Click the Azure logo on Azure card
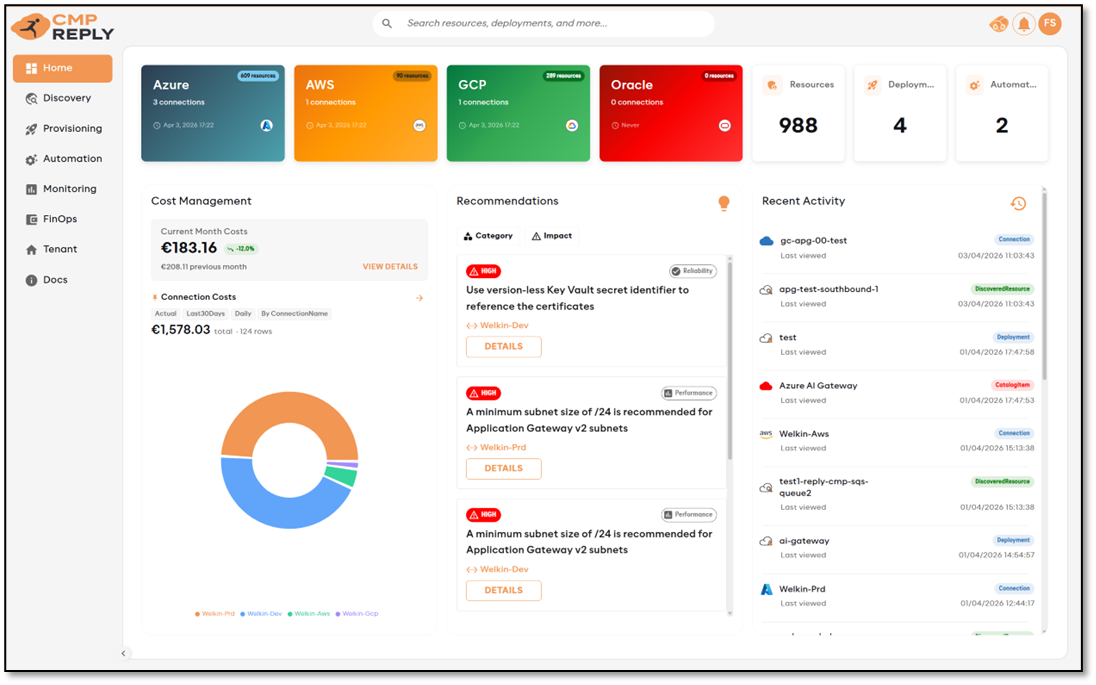The height and width of the screenshot is (685, 1096). click(x=267, y=126)
